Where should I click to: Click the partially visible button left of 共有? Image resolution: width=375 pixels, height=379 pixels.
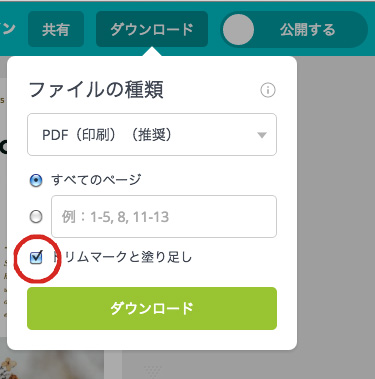click(8, 29)
